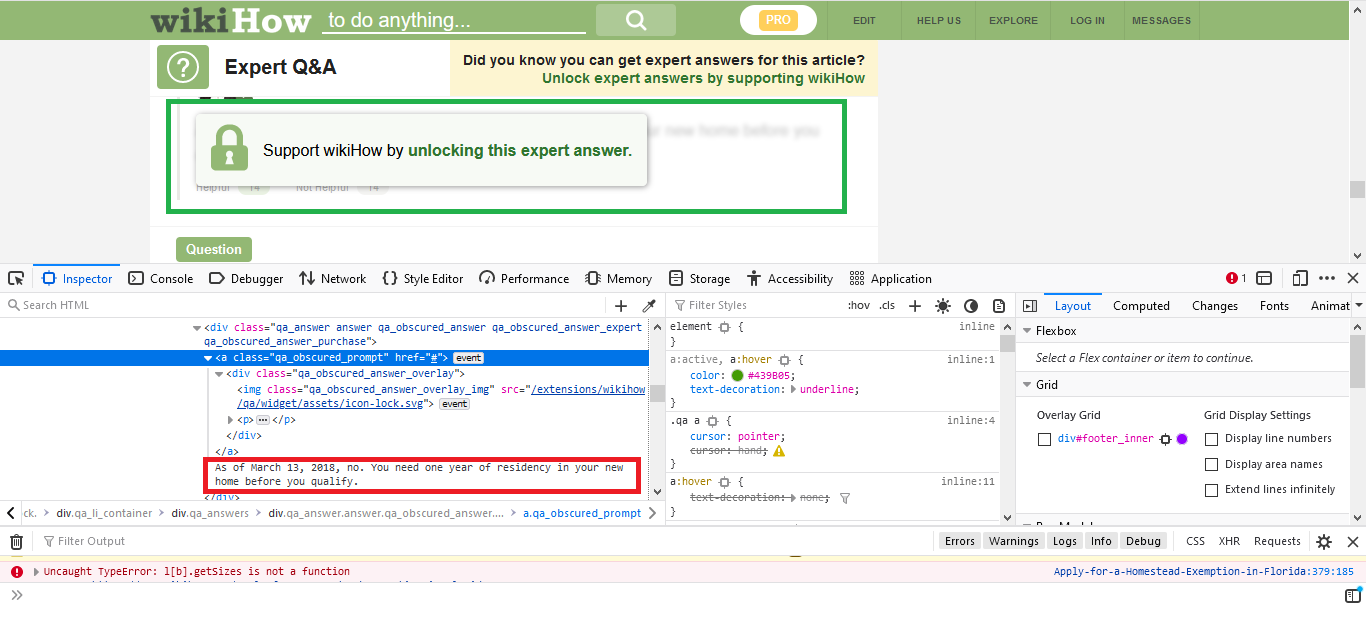Image resolution: width=1366 pixels, height=625 pixels.
Task: Enable Display area names checkbox
Action: pos(1211,464)
